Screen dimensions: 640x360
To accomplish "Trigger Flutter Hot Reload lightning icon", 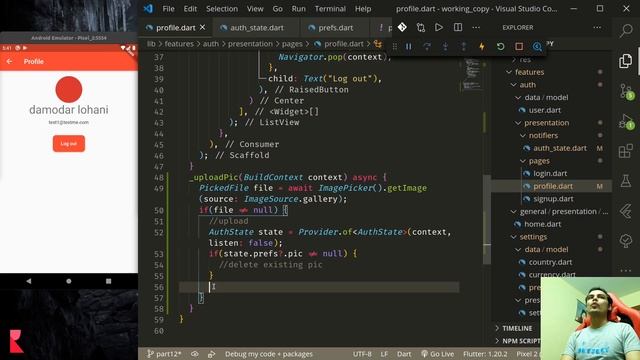I will point(482,47).
